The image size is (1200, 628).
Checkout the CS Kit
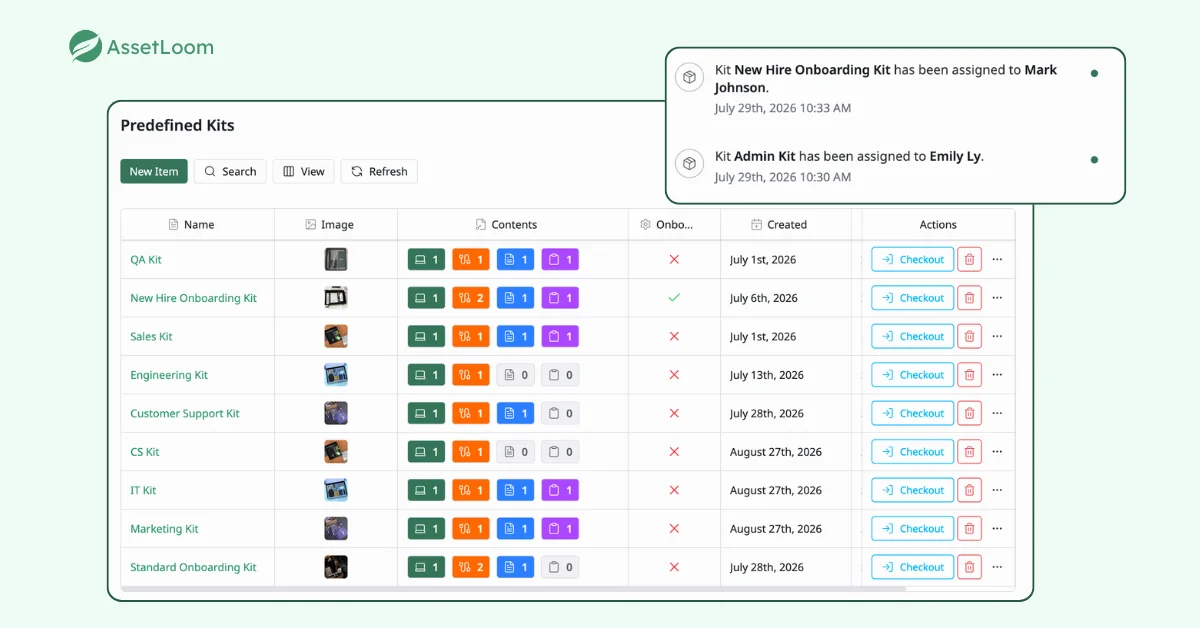(x=912, y=452)
